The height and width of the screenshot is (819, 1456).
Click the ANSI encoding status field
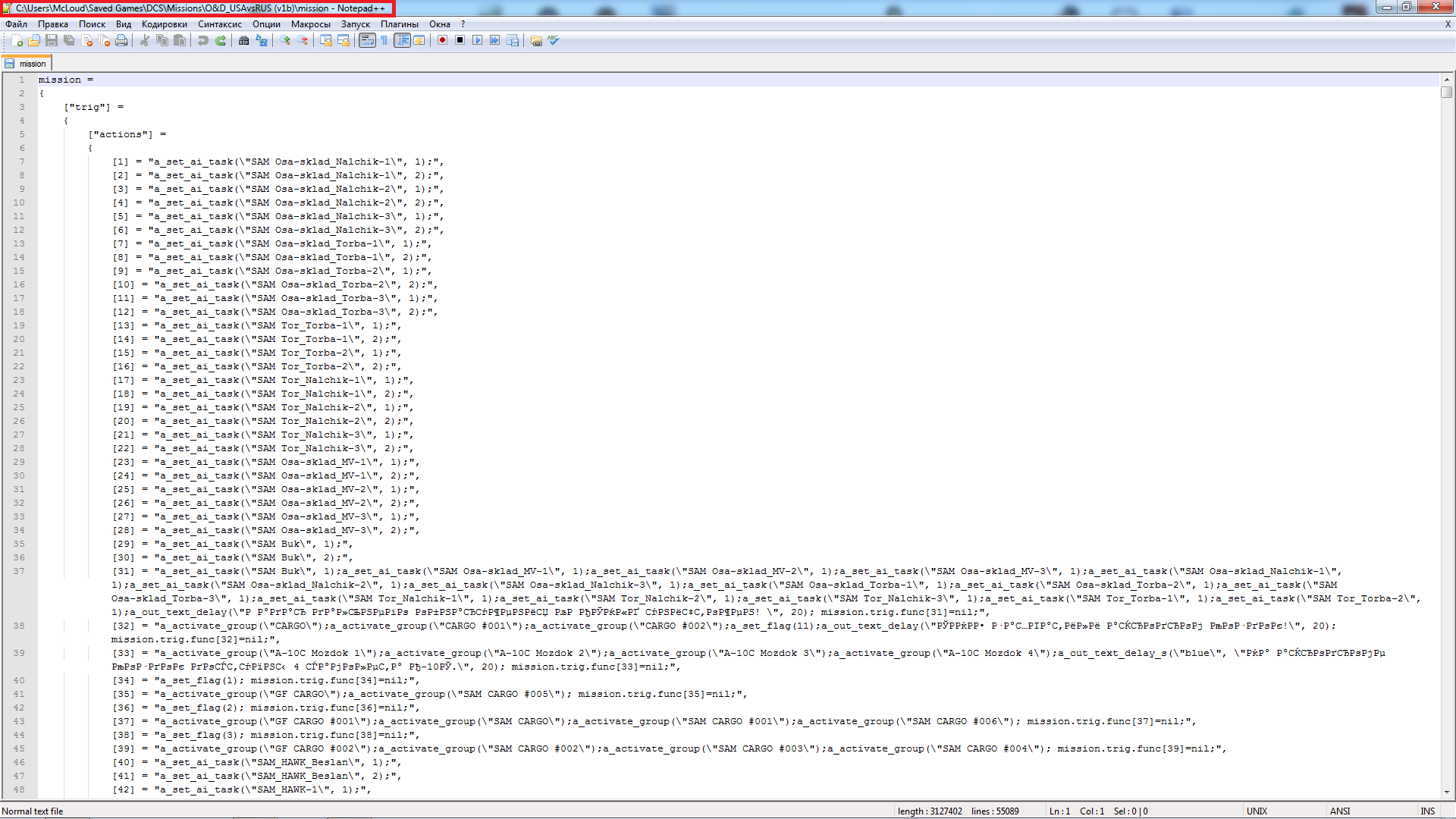[1340, 811]
